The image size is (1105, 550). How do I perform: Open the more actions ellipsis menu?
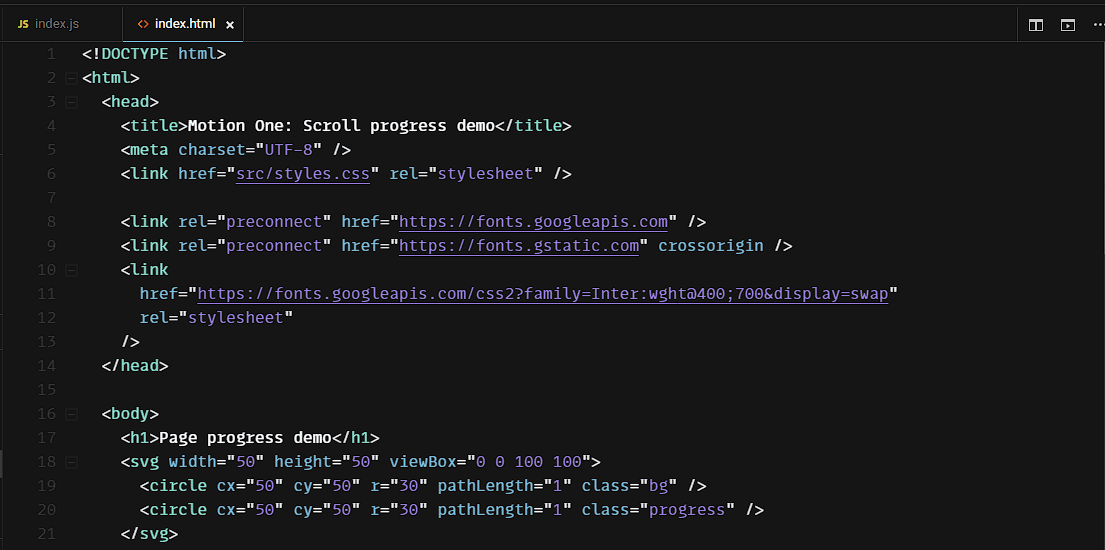pyautogui.click(x=1095, y=25)
